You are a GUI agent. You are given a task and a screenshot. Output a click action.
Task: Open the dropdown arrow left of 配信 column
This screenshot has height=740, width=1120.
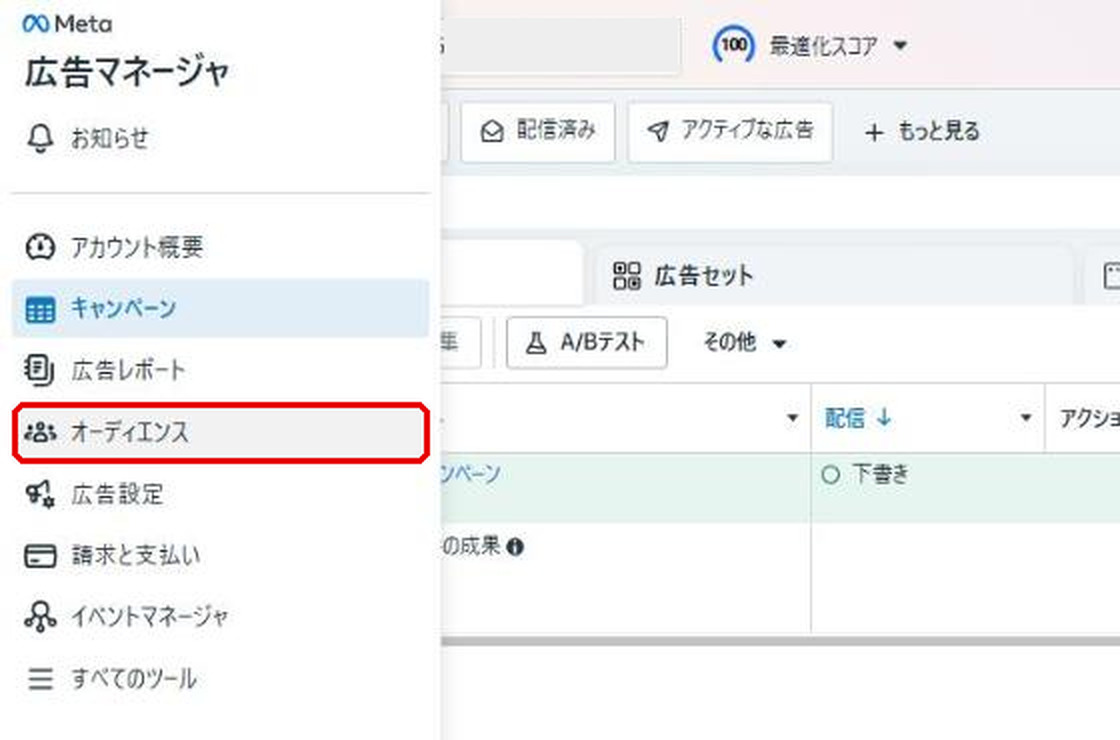click(x=792, y=418)
